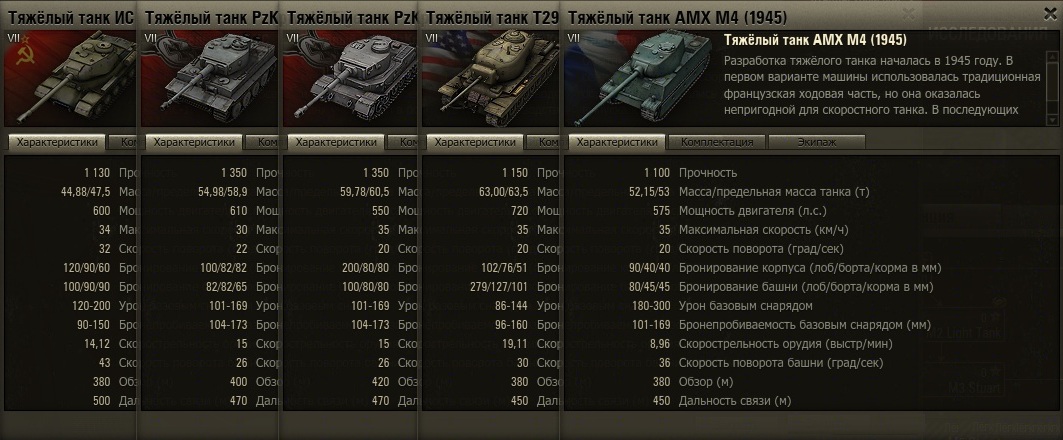Switch to the Экипаж tab
The height and width of the screenshot is (440, 1063).
pos(816,142)
